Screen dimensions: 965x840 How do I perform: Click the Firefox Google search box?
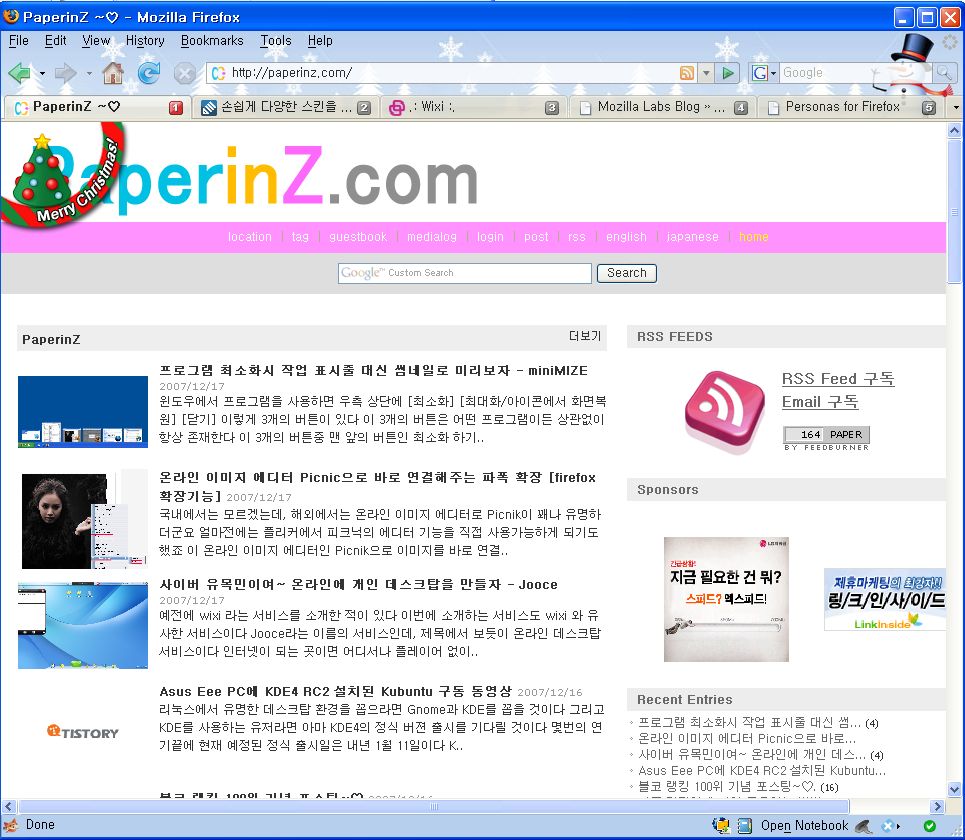856,73
